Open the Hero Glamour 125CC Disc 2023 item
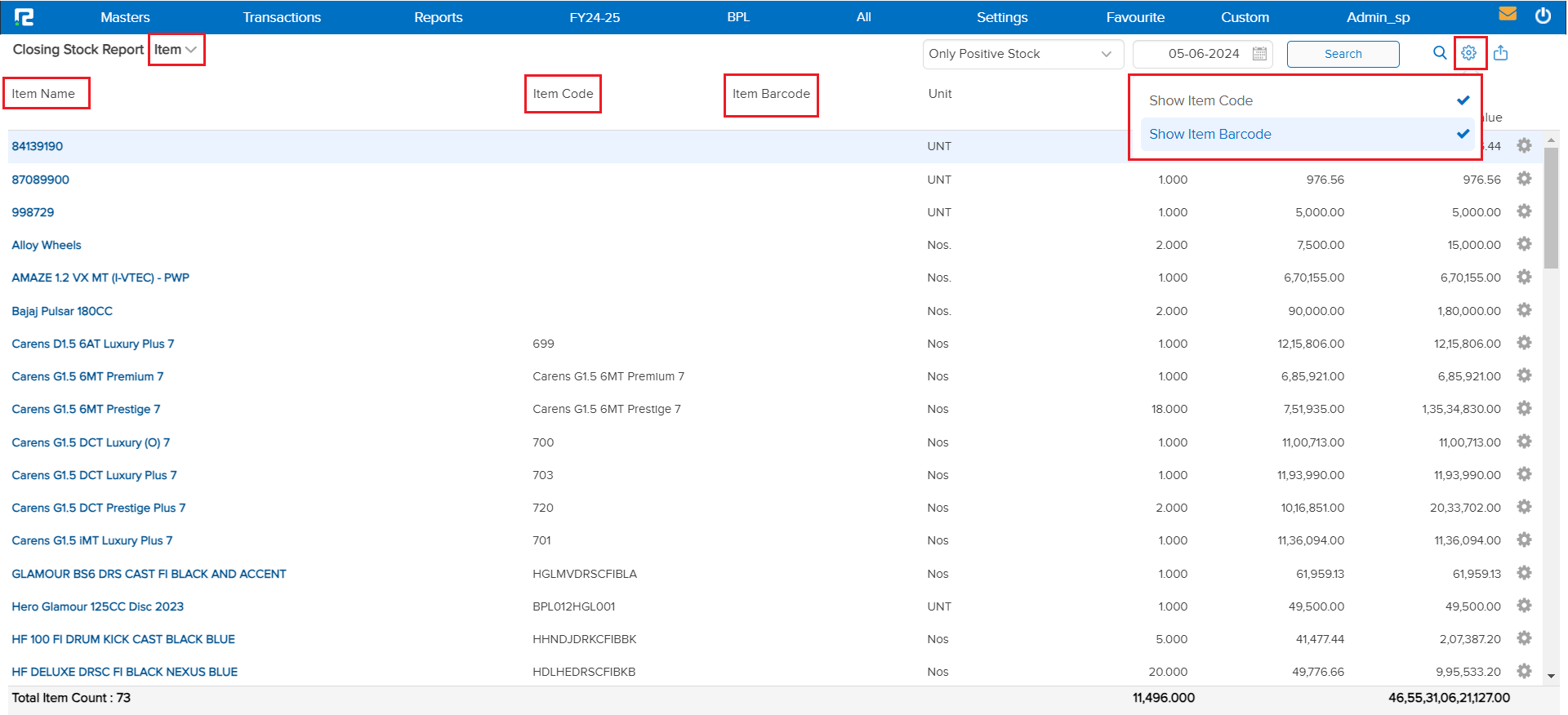Screen dimensions: 1568x715 pyautogui.click(x=97, y=606)
